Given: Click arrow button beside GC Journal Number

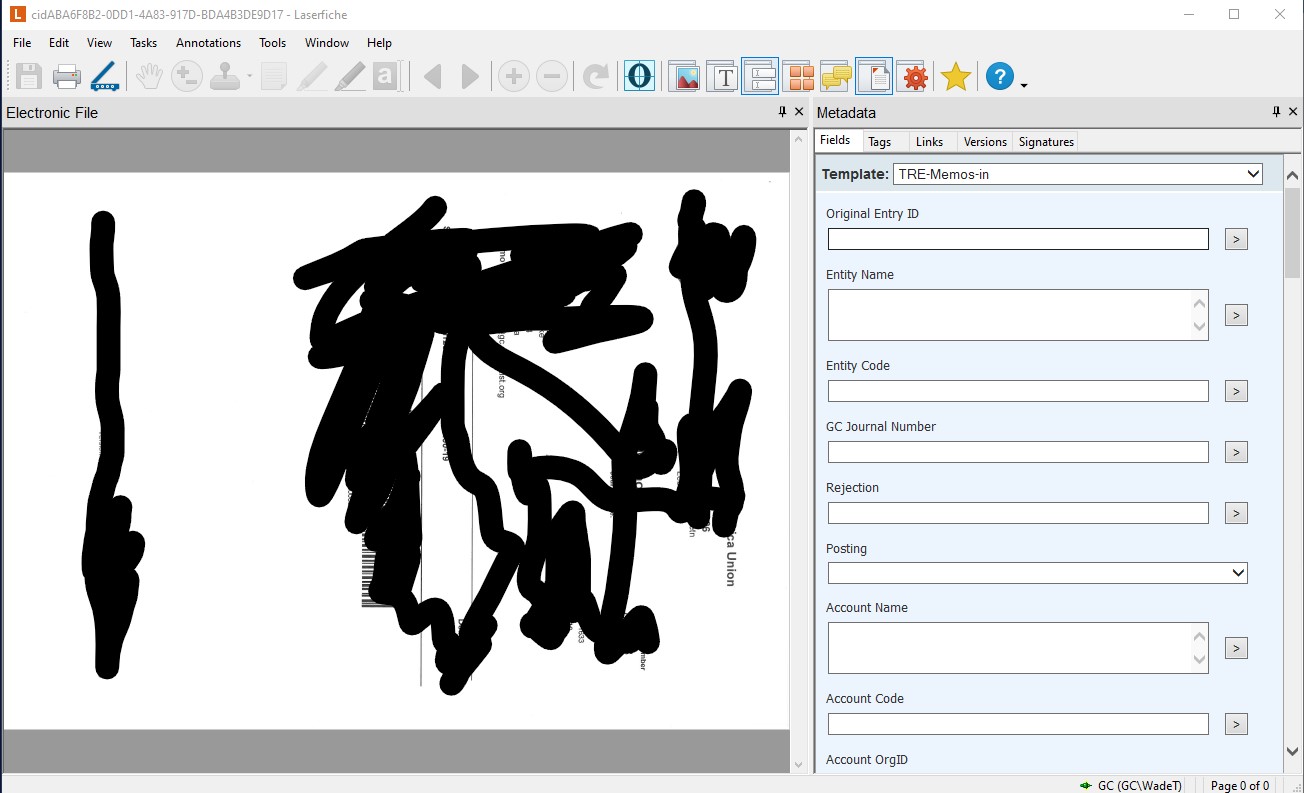Looking at the screenshot, I should [1236, 452].
